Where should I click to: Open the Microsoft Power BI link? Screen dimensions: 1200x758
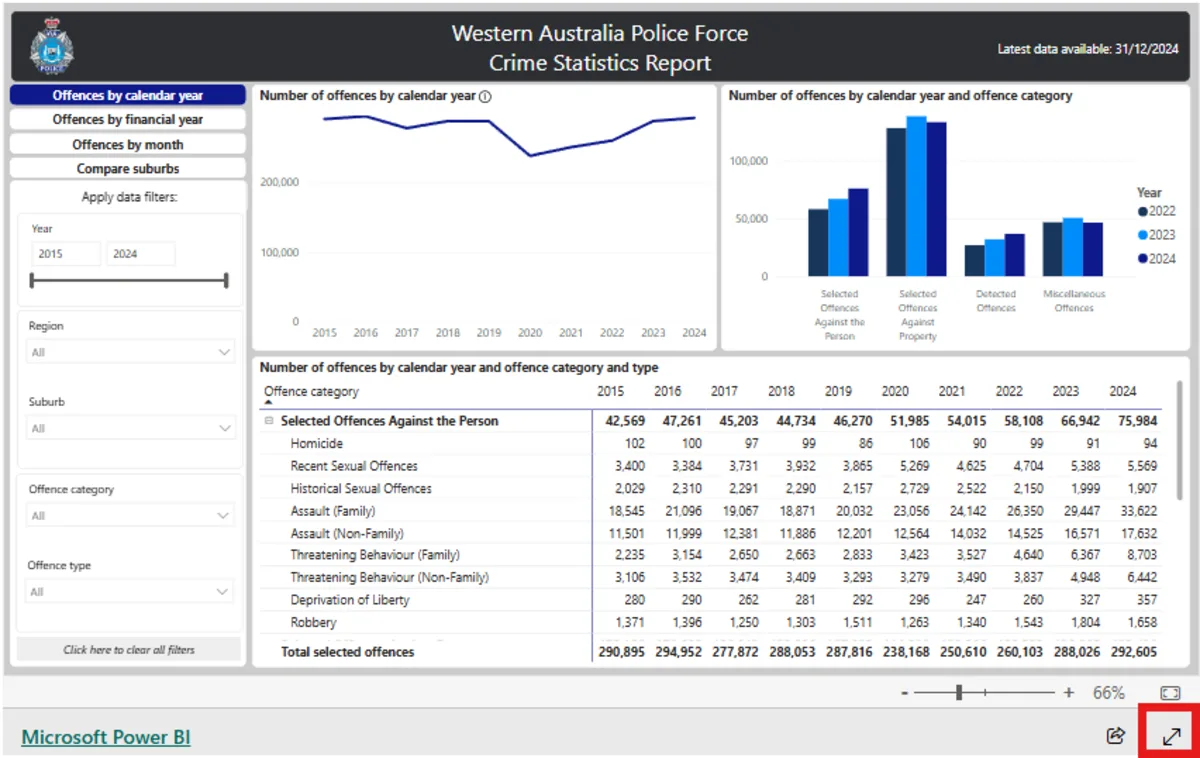[x=105, y=736]
